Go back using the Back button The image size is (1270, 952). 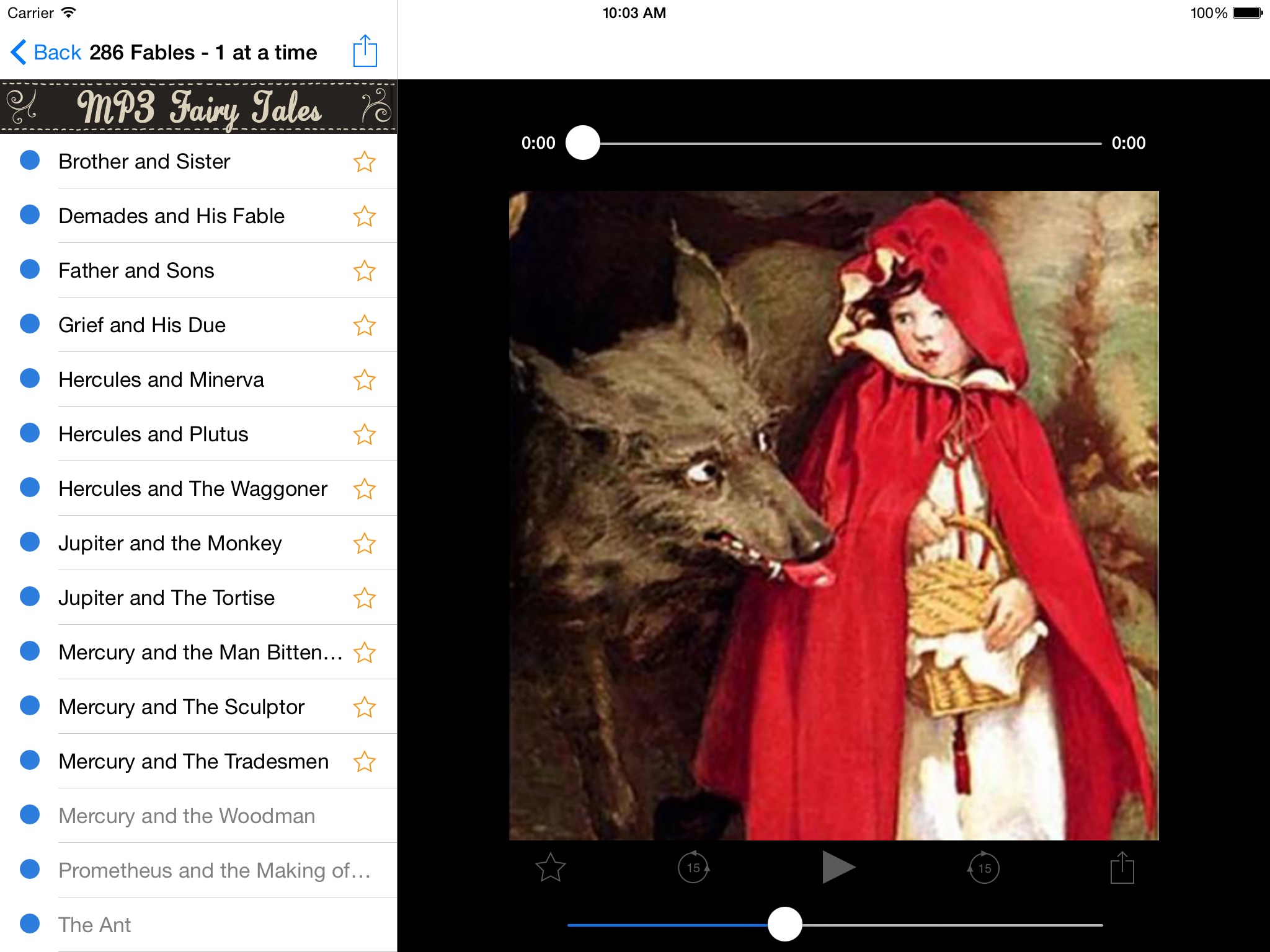[46, 53]
